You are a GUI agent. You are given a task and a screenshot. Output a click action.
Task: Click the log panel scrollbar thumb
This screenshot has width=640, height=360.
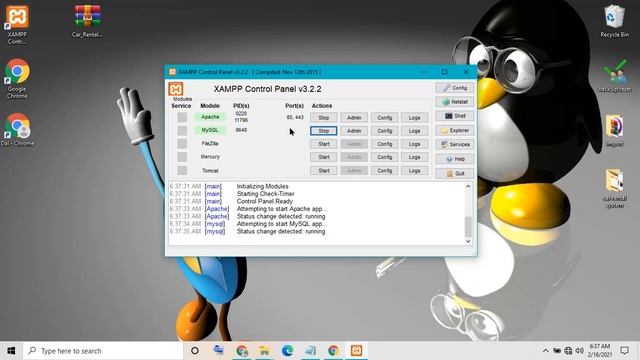click(x=468, y=227)
